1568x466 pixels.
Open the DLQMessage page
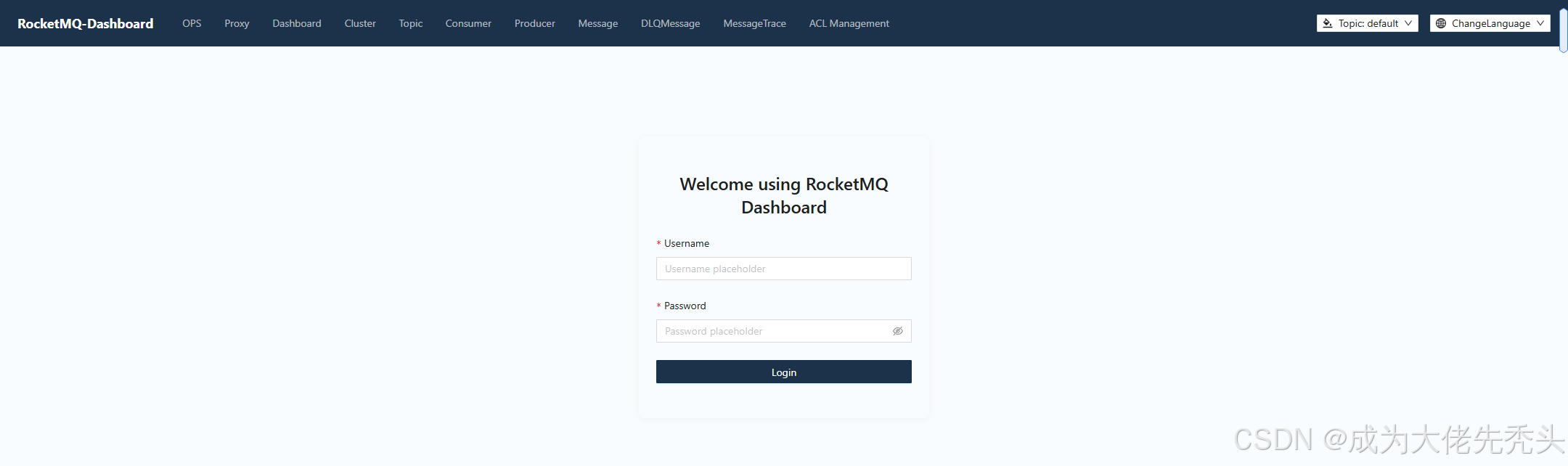coord(671,23)
